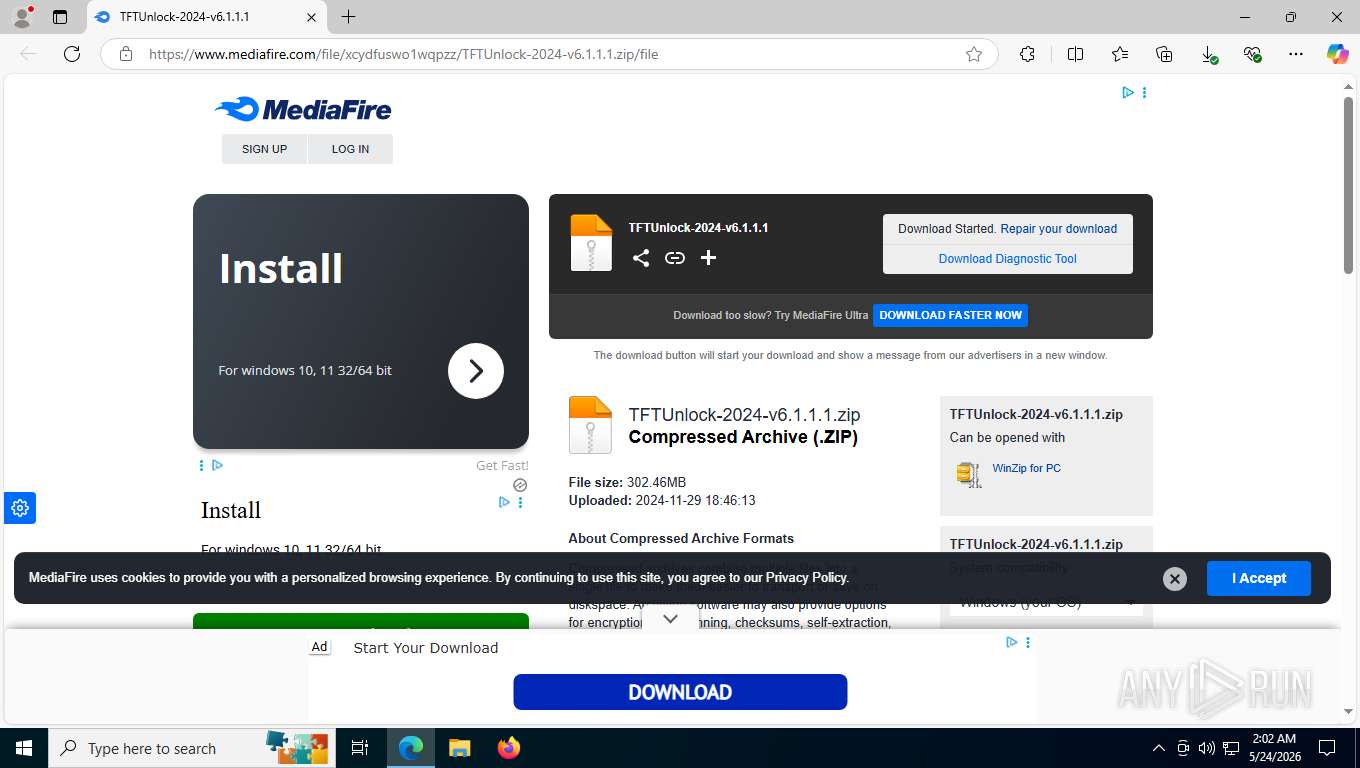
Task: Click AdChoices icon beside Install text ad
Action: (x=505, y=502)
